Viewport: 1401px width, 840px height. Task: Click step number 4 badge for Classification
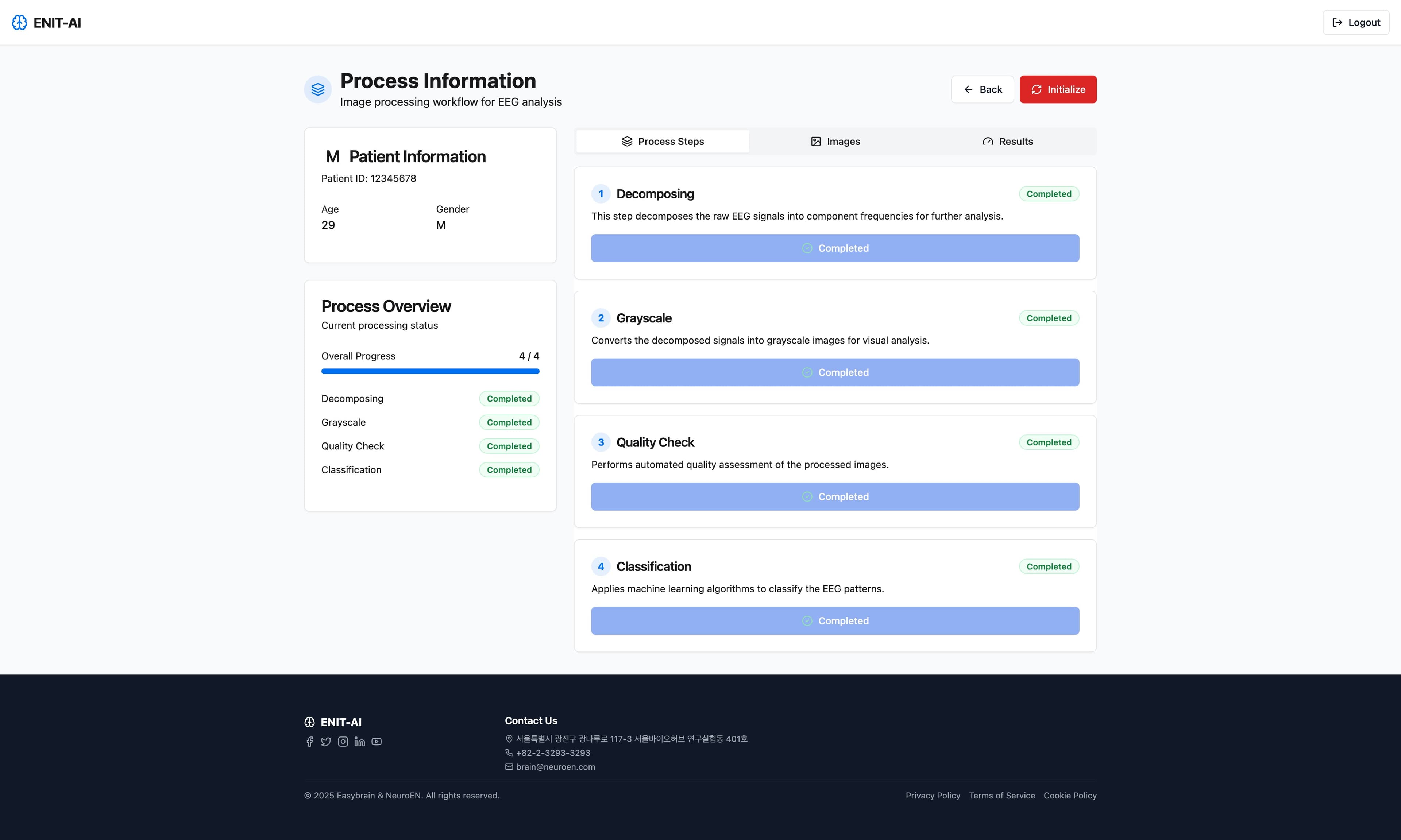point(601,566)
